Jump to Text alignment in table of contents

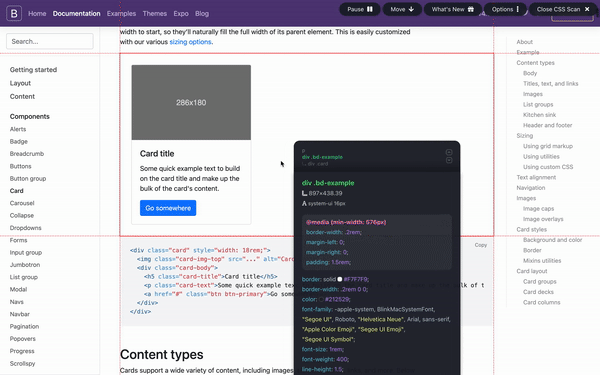(x=536, y=177)
